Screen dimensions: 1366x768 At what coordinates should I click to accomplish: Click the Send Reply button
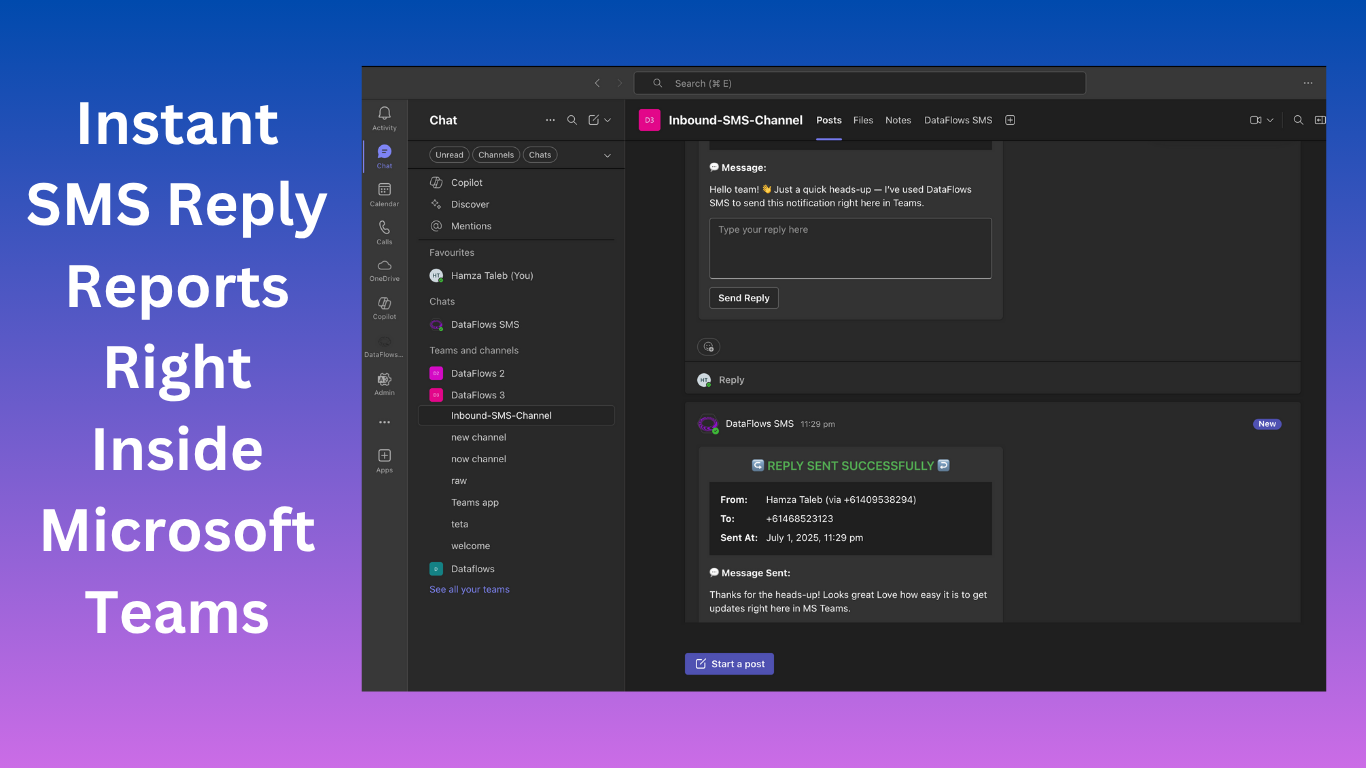(744, 298)
